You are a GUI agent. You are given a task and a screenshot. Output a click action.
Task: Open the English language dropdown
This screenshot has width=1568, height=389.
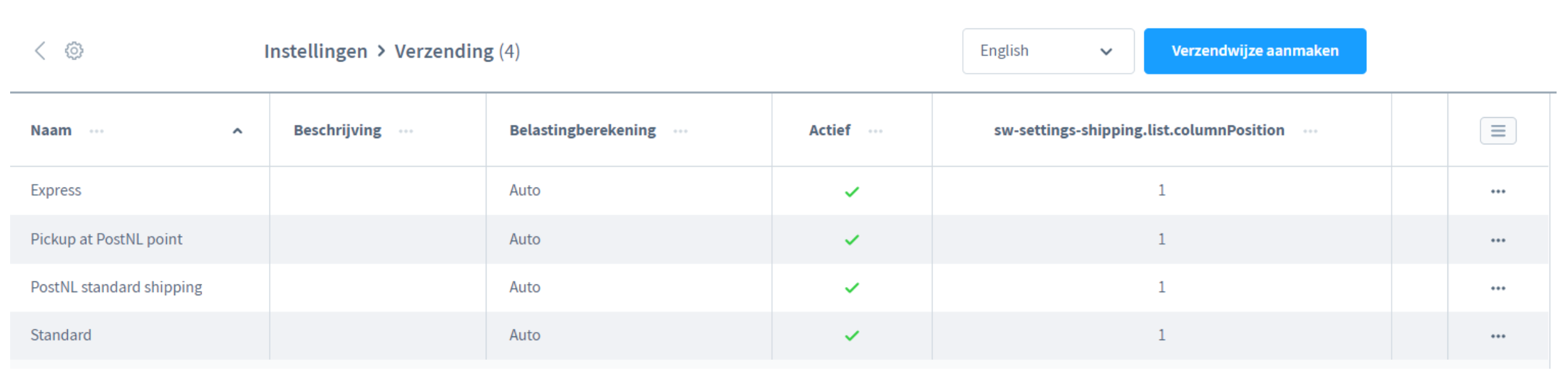1047,51
